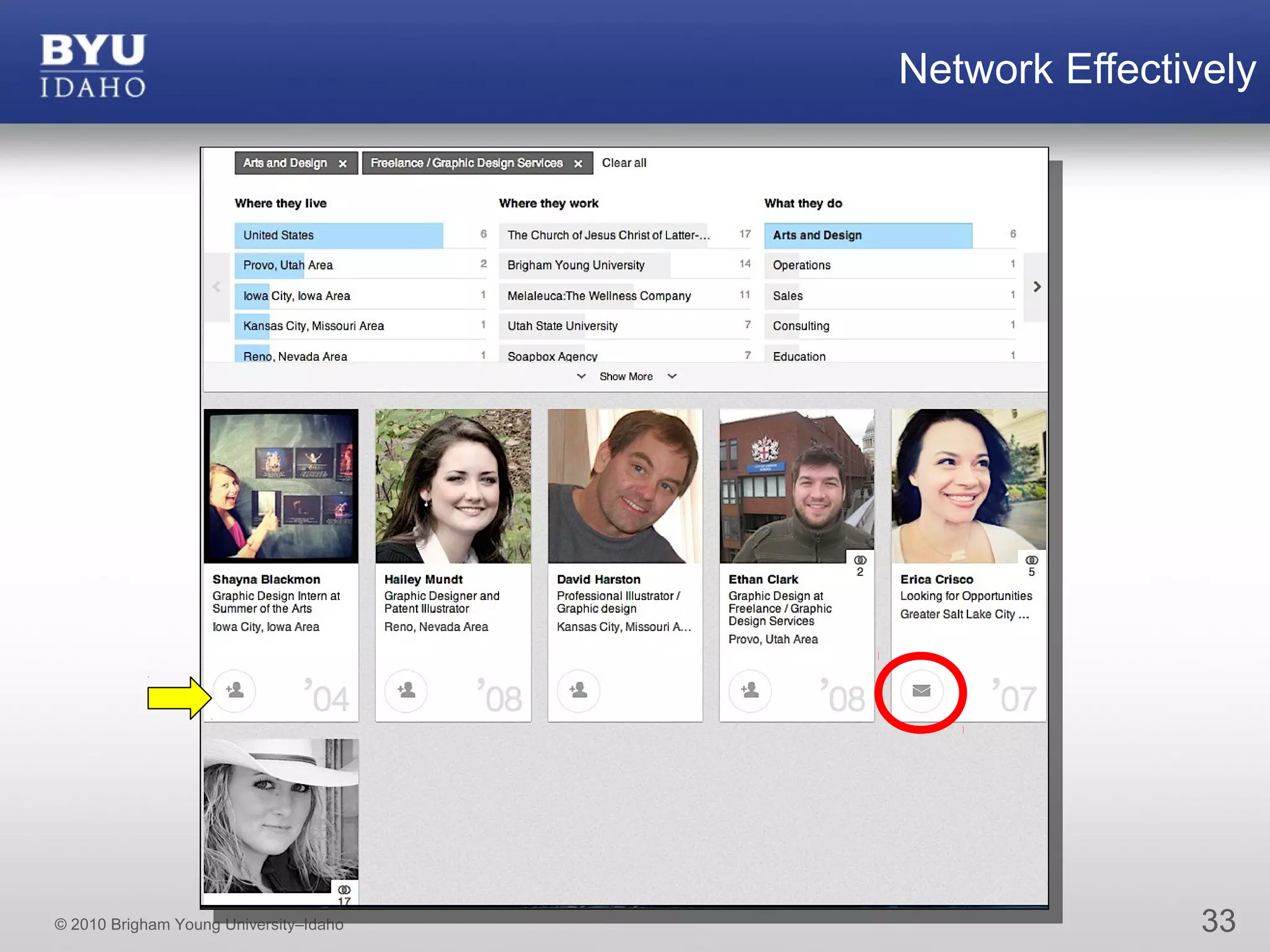Click the David Harston name link
1270x952 pixels.
click(x=598, y=580)
